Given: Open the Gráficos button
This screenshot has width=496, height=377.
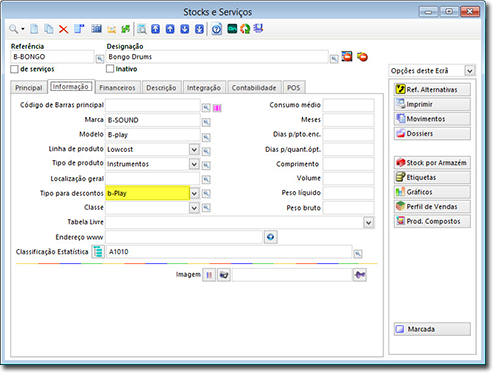Looking at the screenshot, I should [x=432, y=192].
